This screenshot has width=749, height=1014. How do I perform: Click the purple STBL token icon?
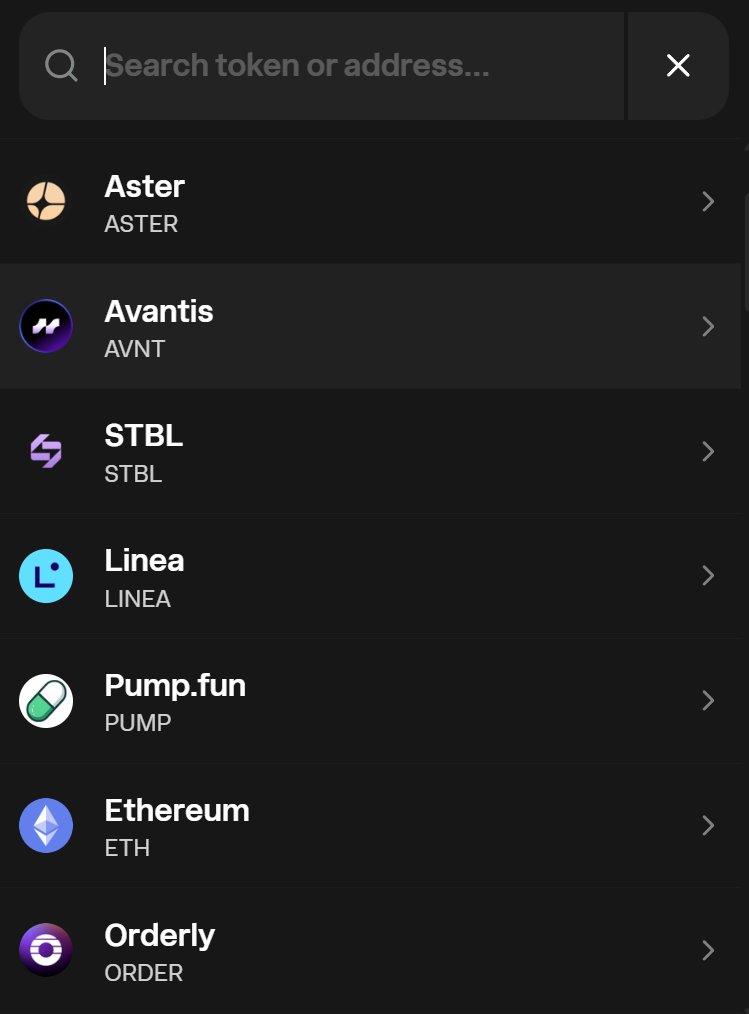pos(46,451)
